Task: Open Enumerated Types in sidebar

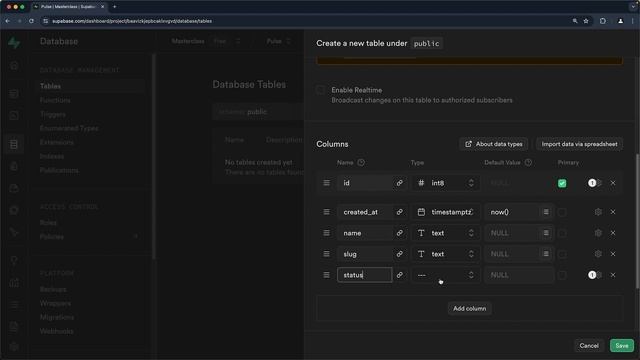Action: pyautogui.click(x=69, y=128)
